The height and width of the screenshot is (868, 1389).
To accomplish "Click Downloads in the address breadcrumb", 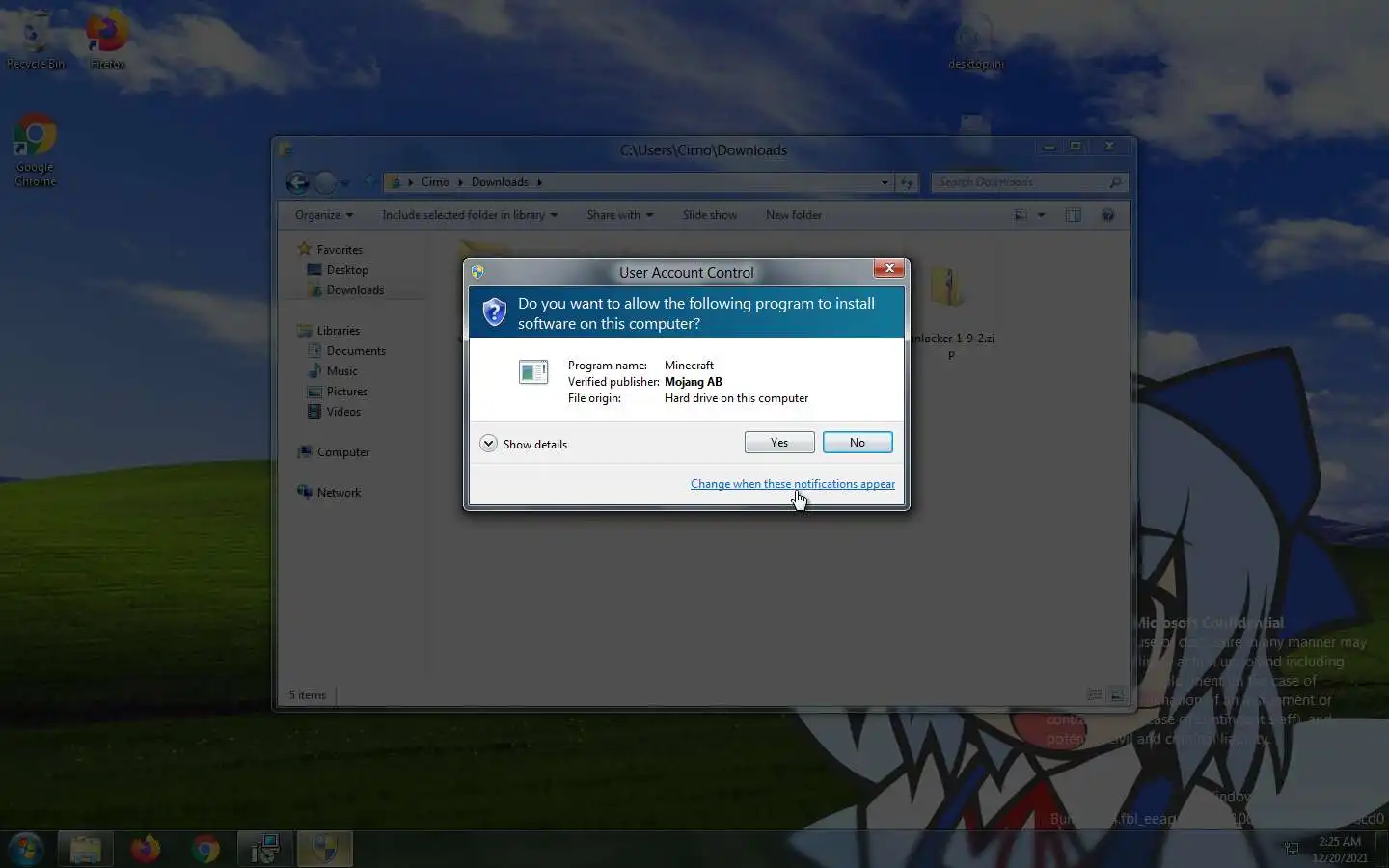I will 500,182.
